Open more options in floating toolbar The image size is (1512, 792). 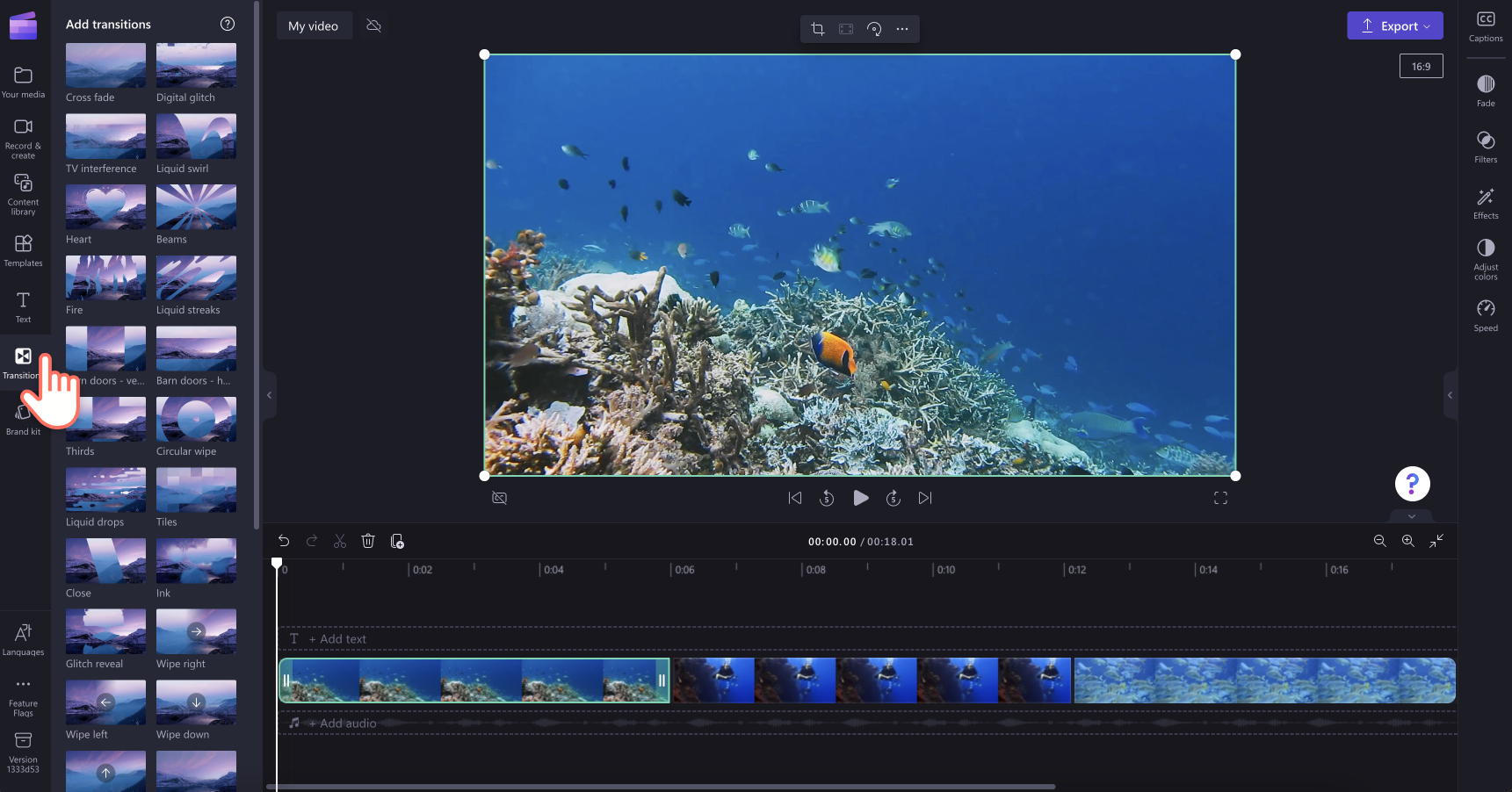(902, 29)
